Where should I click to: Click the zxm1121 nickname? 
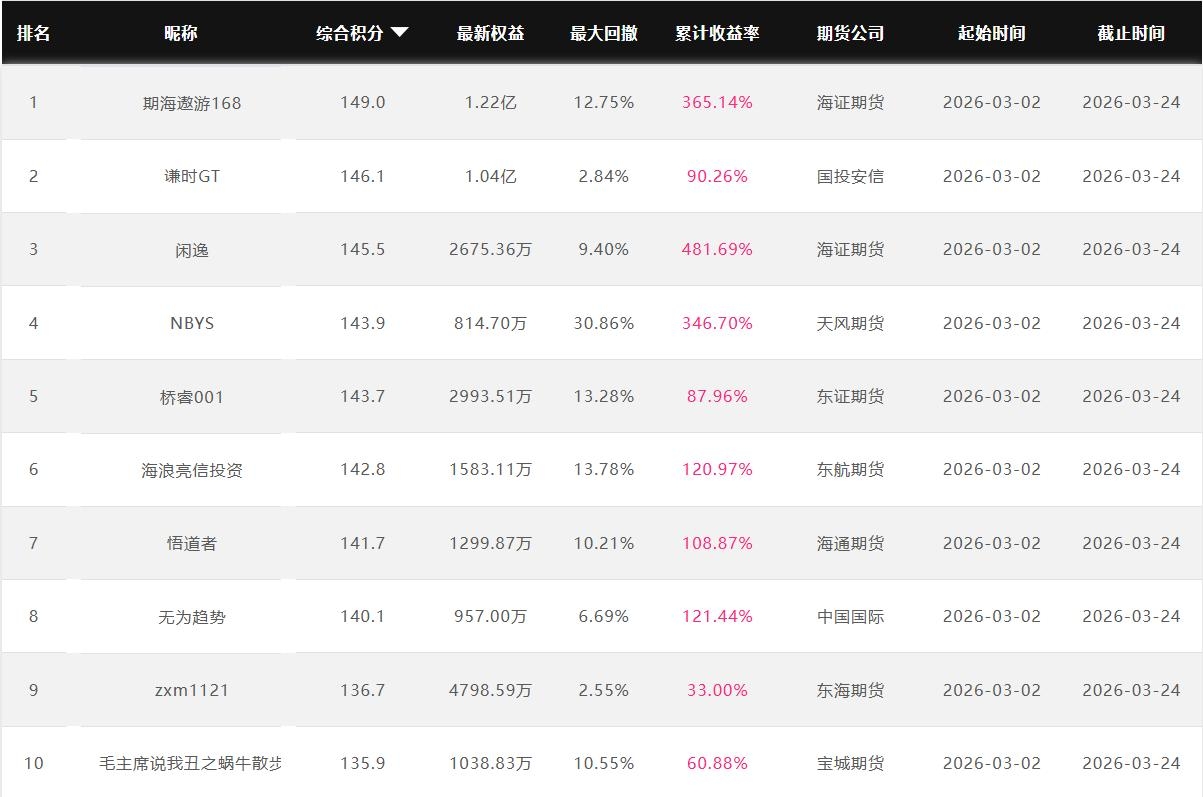coord(192,690)
